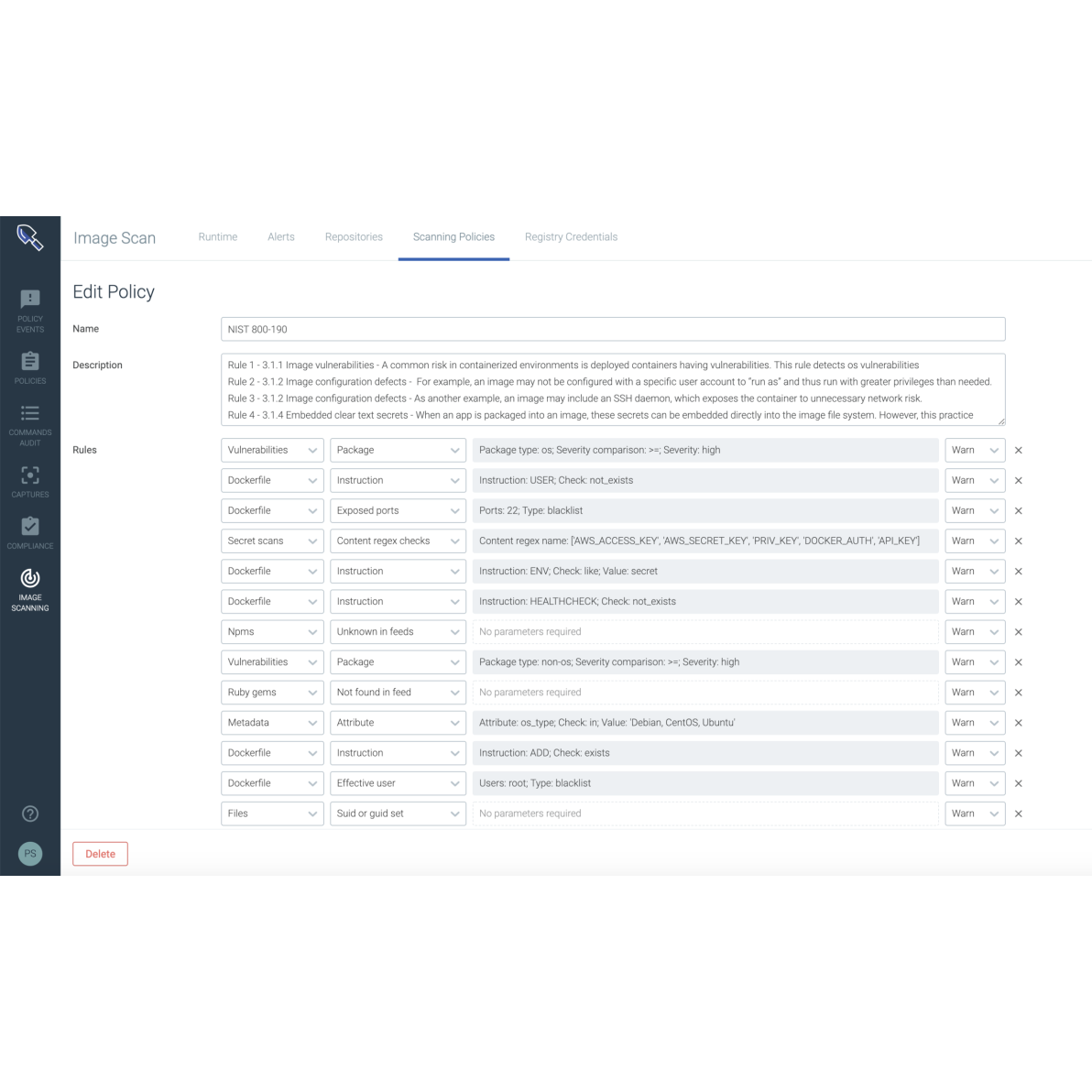Screen dimensions: 1092x1092
Task: Click the help question mark icon
Action: (x=30, y=814)
